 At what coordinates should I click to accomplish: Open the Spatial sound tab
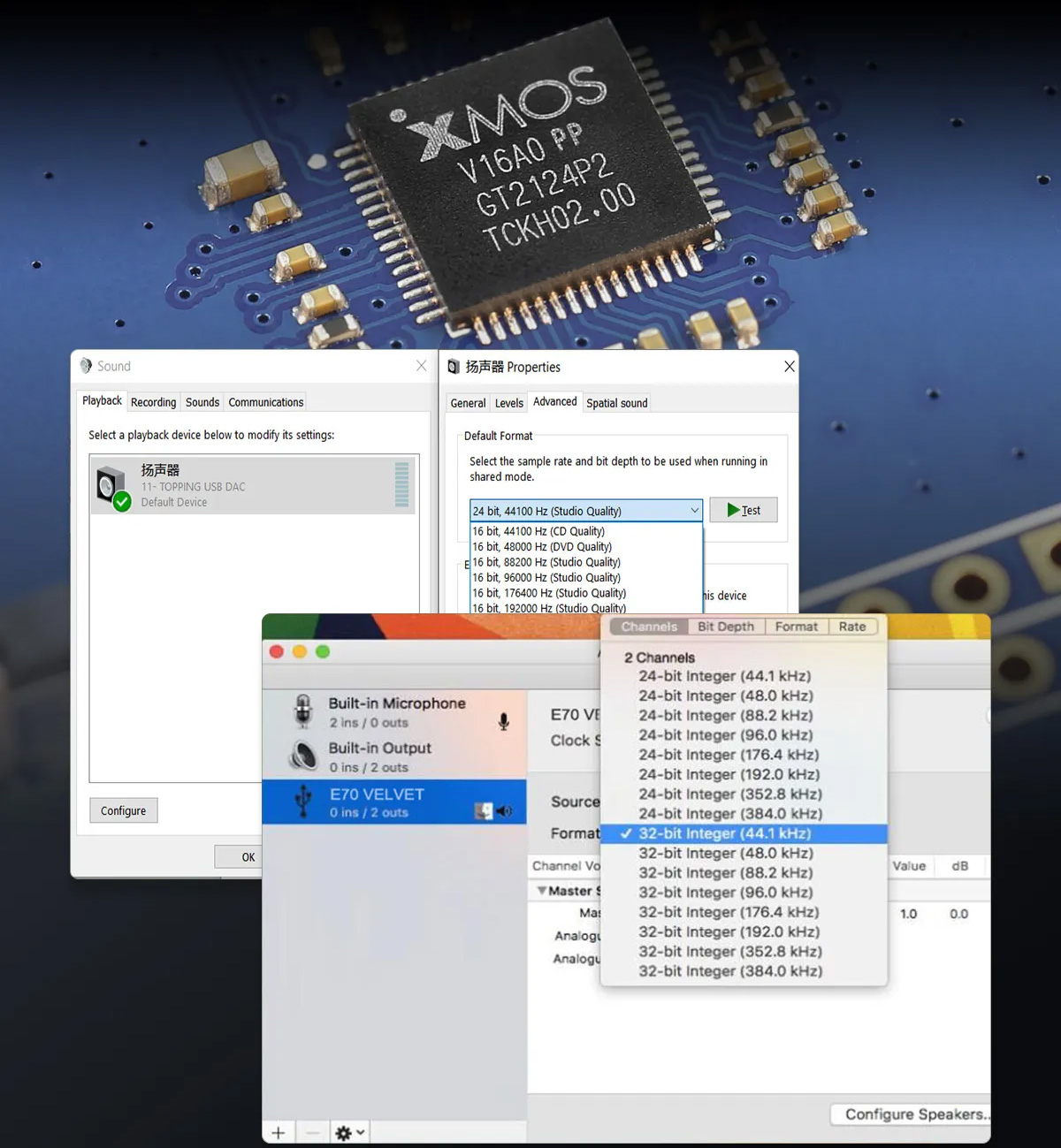click(617, 403)
